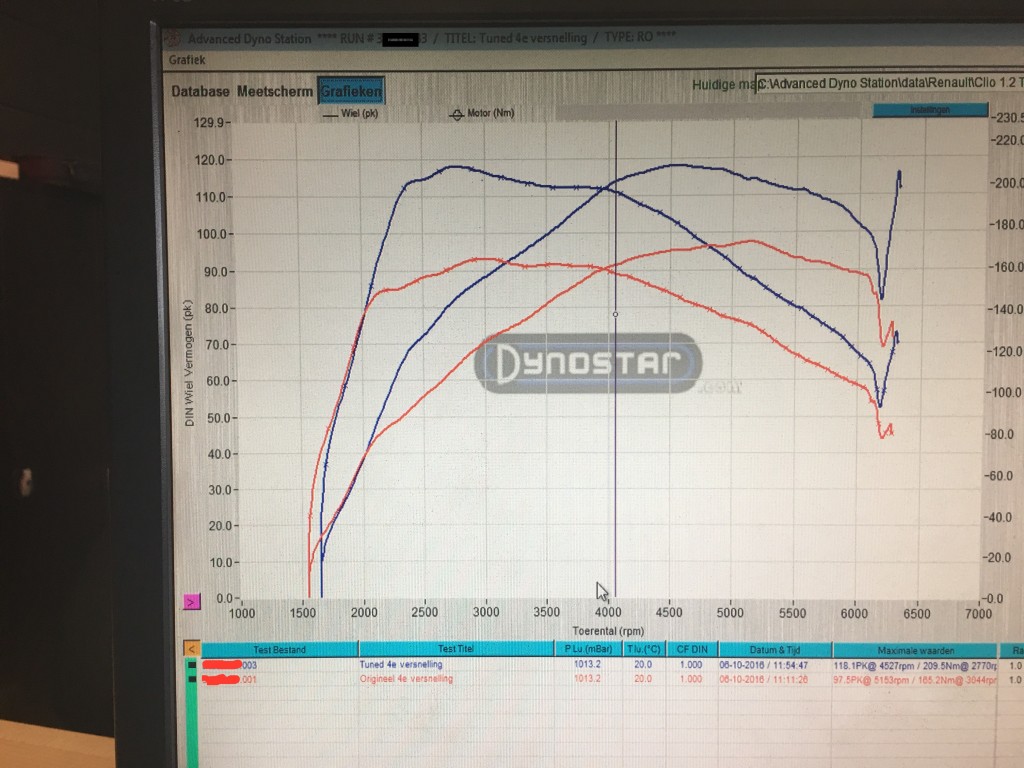This screenshot has height=768, width=1024.
Task: Open the Grafiek menu
Action: click(187, 60)
